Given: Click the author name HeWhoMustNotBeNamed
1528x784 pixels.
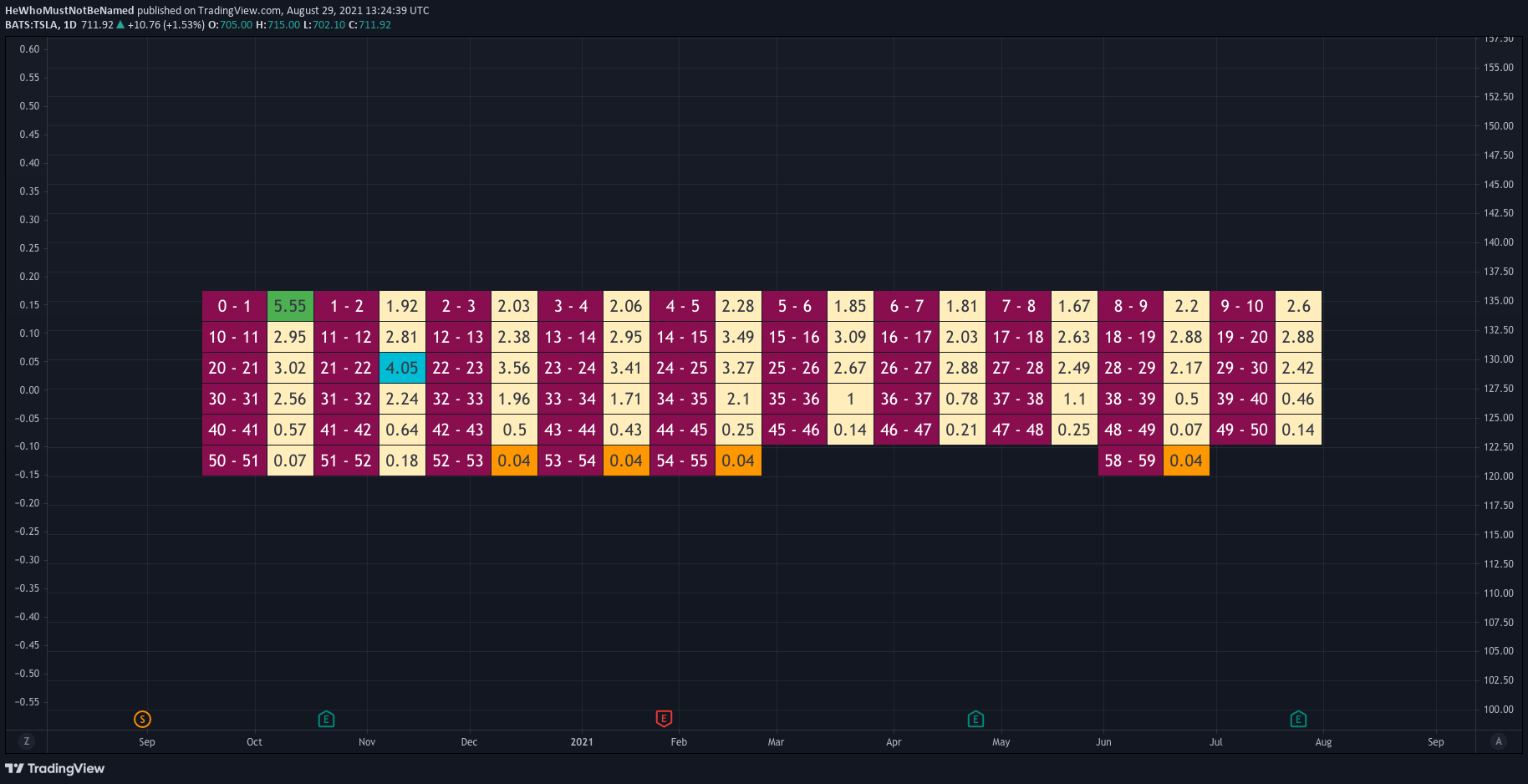Looking at the screenshot, I should coord(69,11).
